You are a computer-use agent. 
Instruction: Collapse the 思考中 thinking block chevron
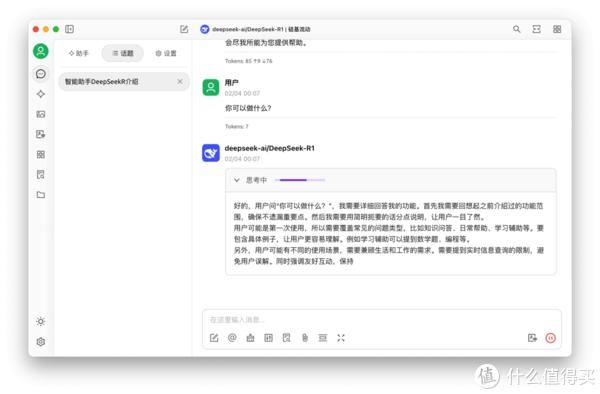[237, 180]
